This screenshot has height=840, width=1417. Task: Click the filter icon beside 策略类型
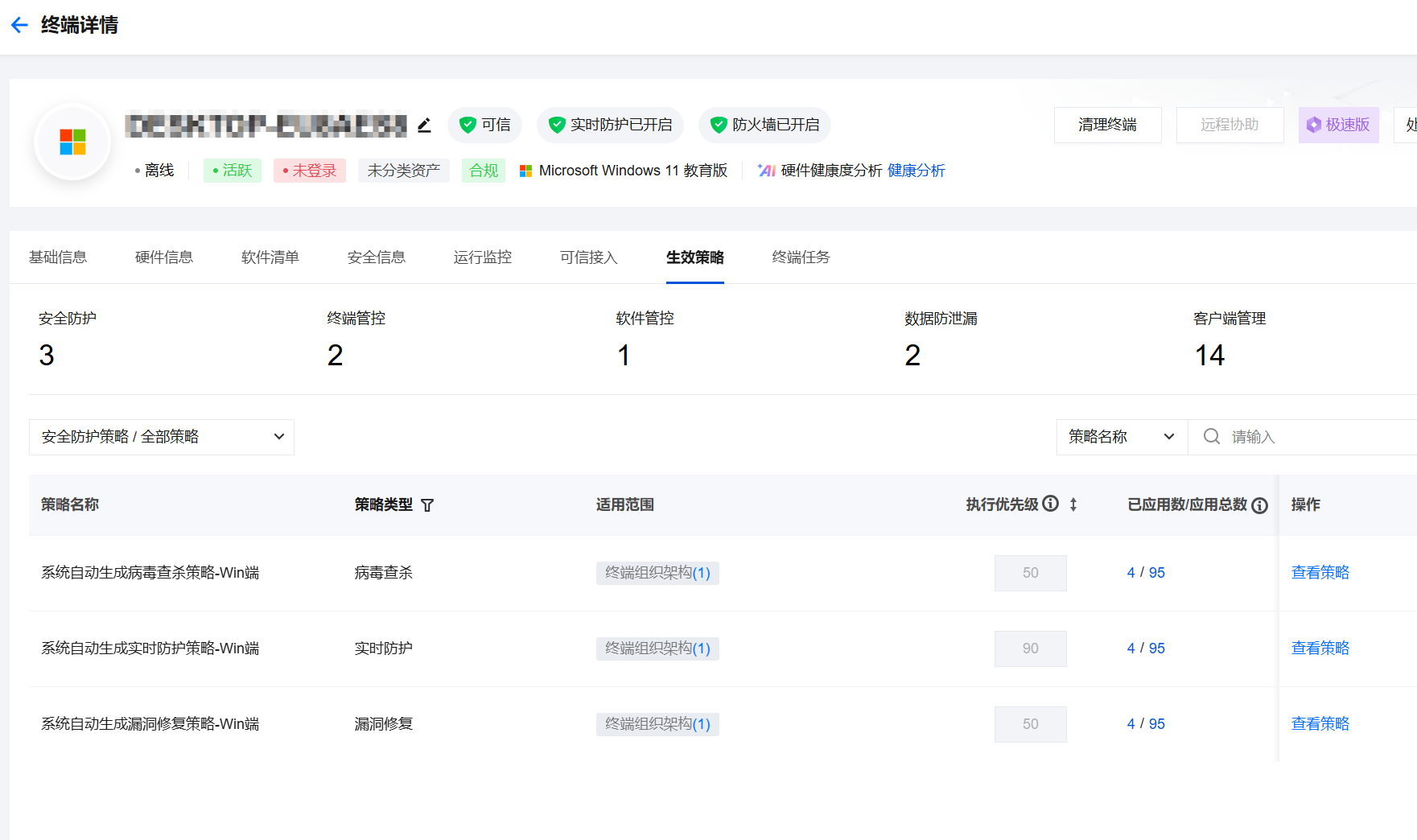427,505
